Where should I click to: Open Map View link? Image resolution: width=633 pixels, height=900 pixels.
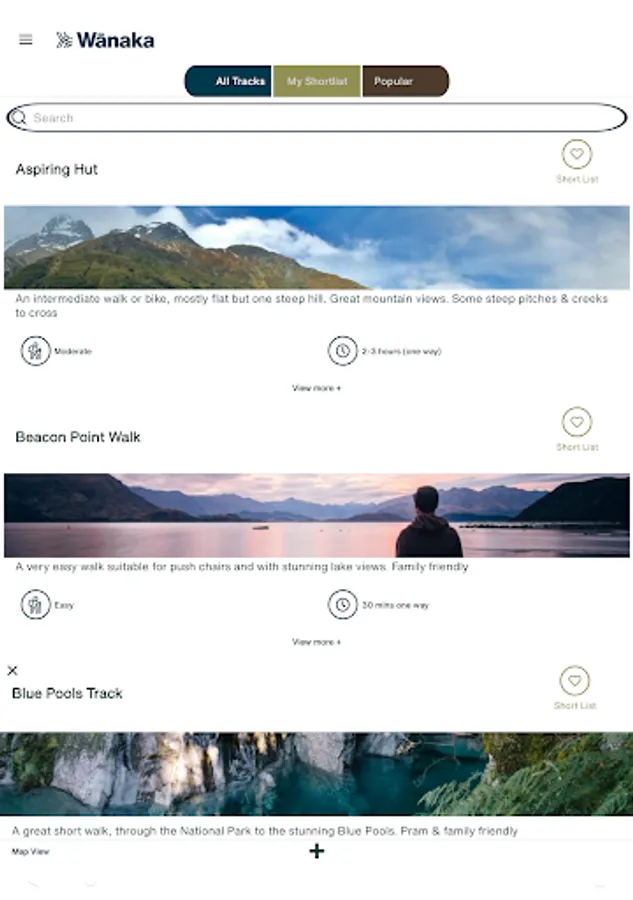tap(30, 852)
